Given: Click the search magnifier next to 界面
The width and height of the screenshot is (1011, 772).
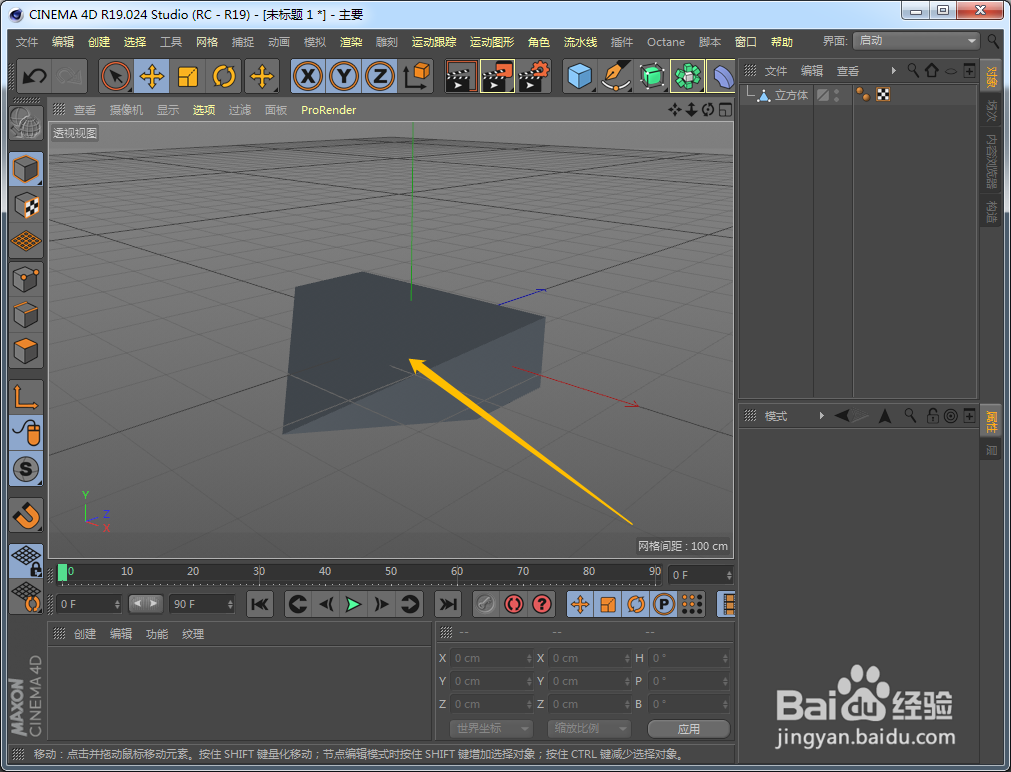Looking at the screenshot, I should pos(993,41).
